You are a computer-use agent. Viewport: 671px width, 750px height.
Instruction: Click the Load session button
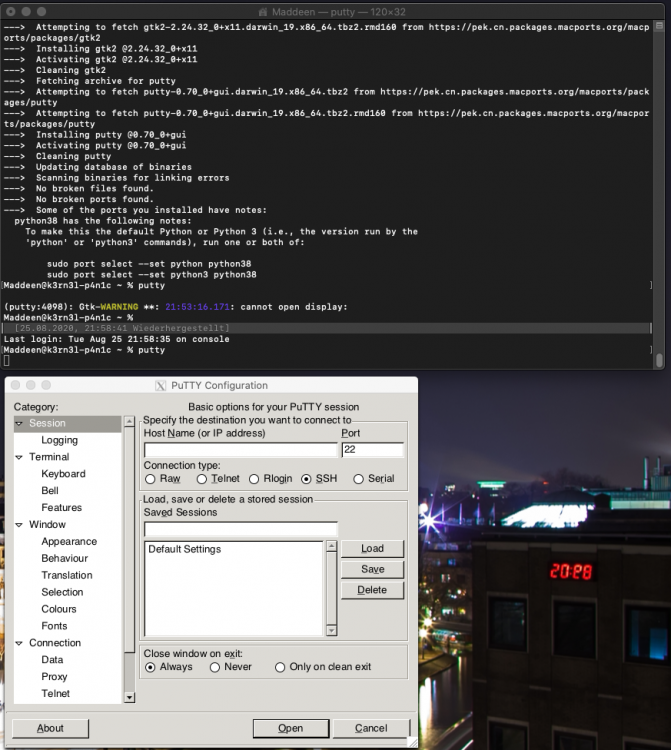(372, 549)
